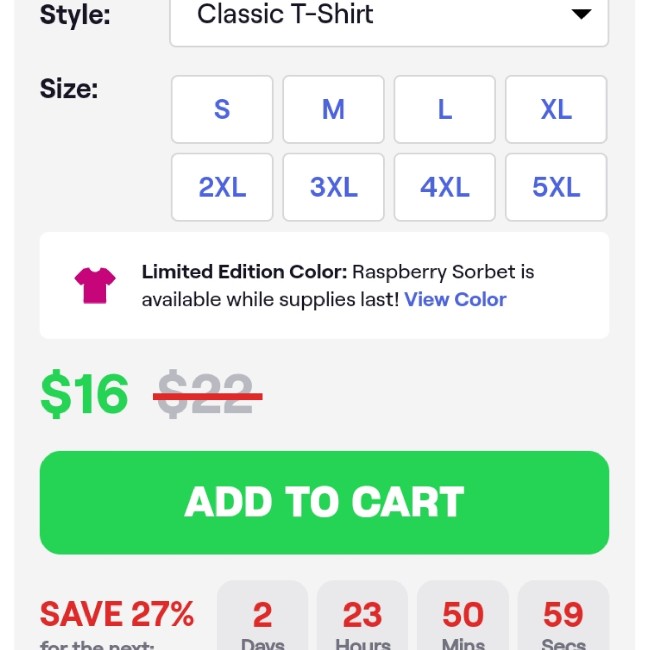
Task: Pick size 4XL
Action: point(445,187)
